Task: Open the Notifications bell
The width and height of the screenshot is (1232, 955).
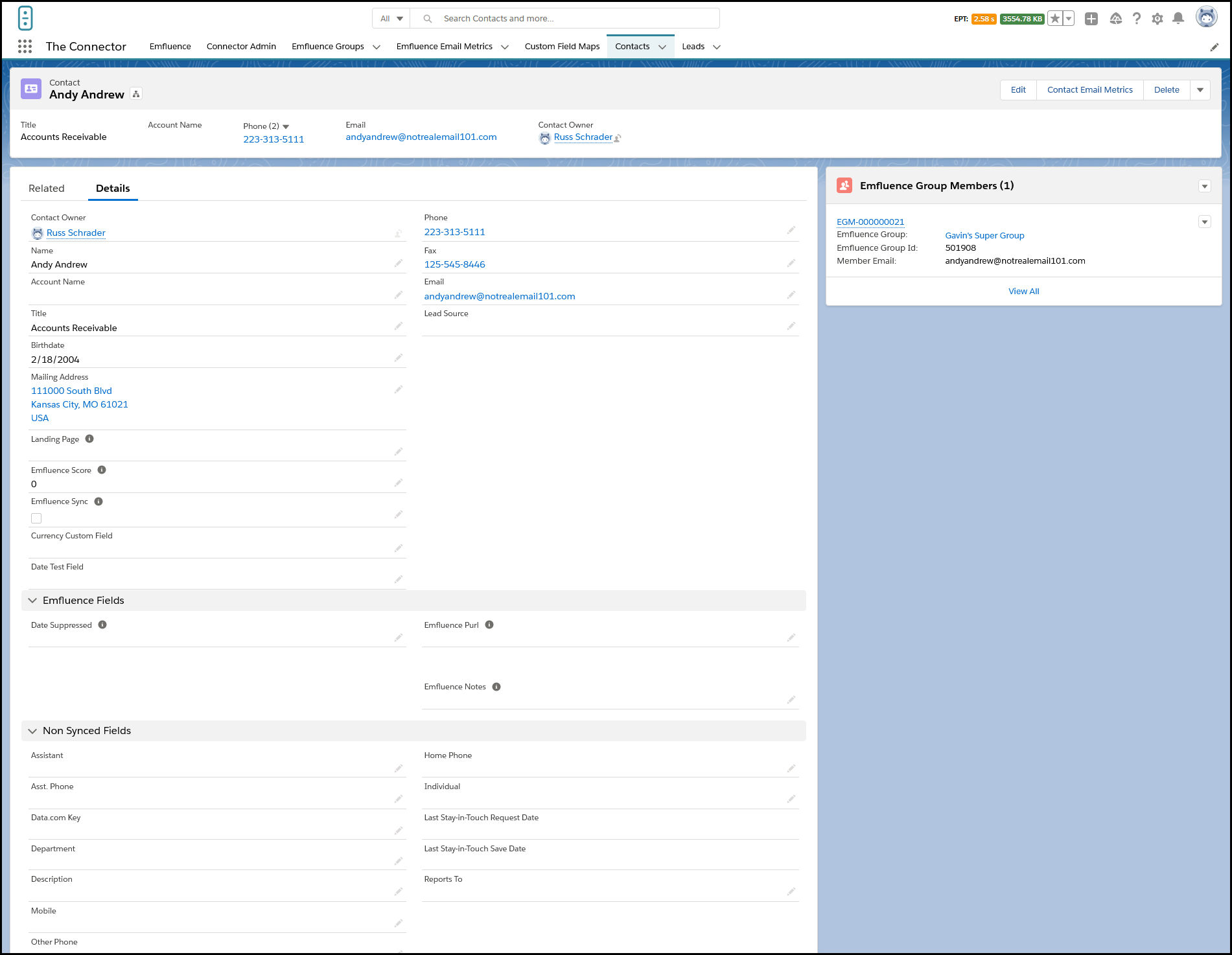Action: (x=1178, y=19)
